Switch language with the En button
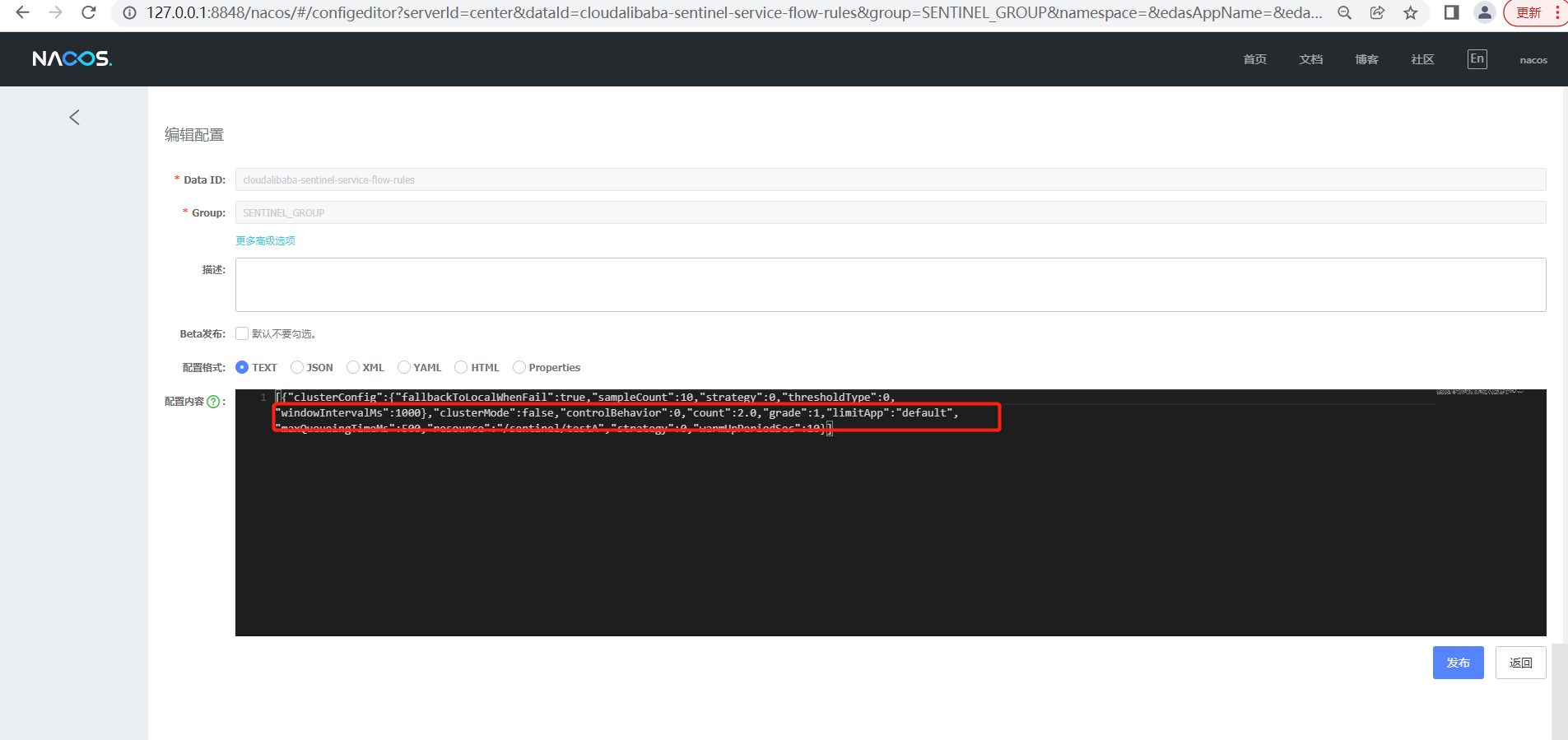 [x=1477, y=59]
